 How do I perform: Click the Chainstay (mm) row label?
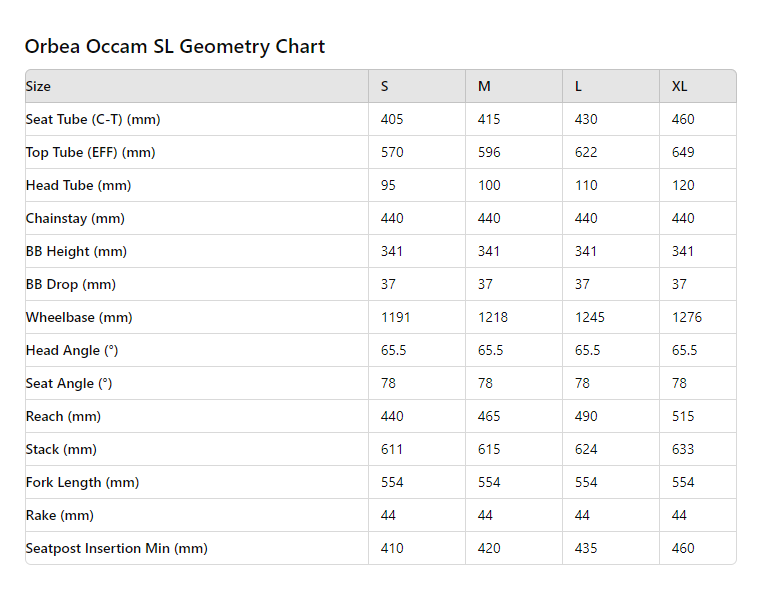[75, 218]
